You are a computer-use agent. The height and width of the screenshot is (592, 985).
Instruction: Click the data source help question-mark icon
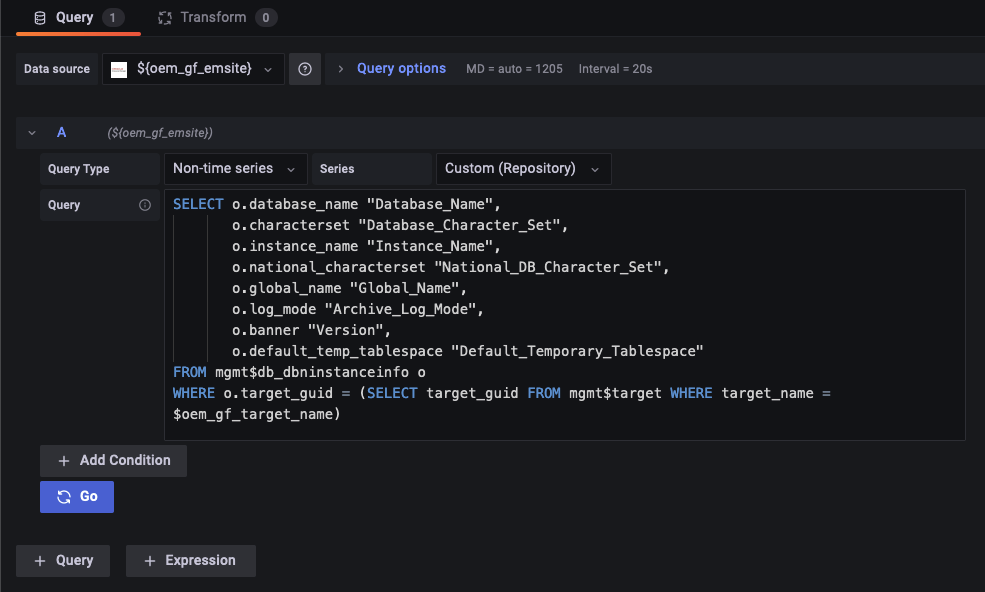[305, 69]
